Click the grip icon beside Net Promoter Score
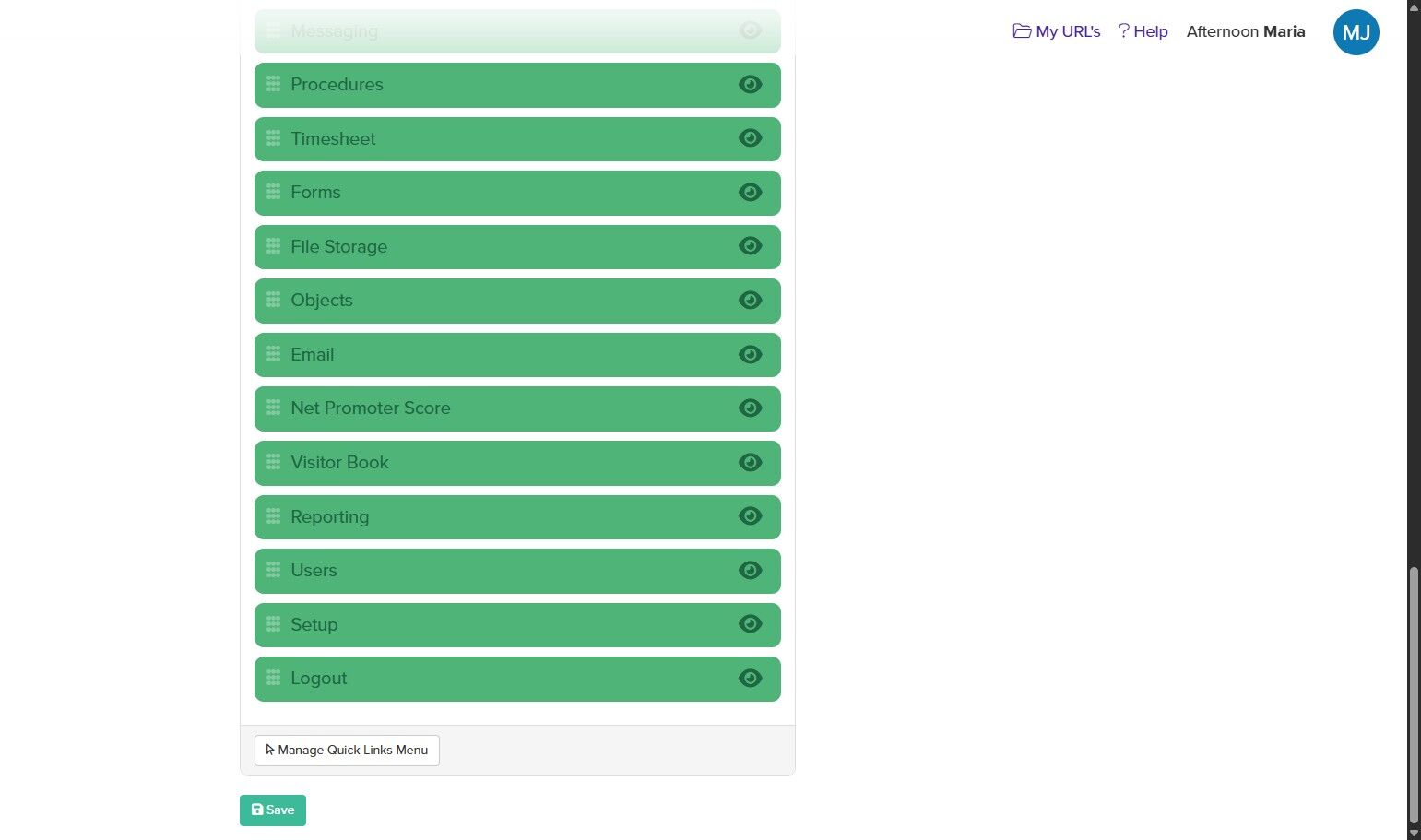 pyautogui.click(x=273, y=408)
